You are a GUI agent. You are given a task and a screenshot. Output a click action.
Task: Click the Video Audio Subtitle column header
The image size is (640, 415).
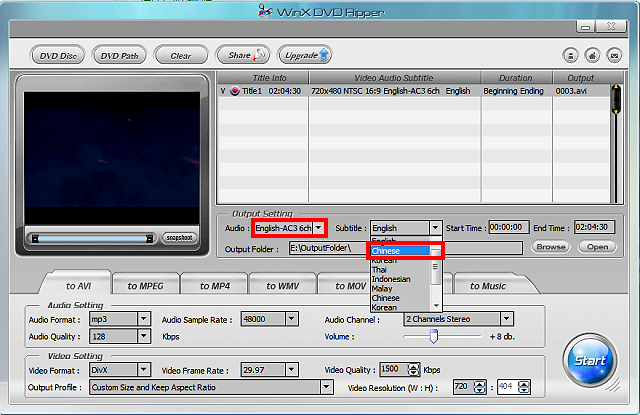(x=394, y=78)
